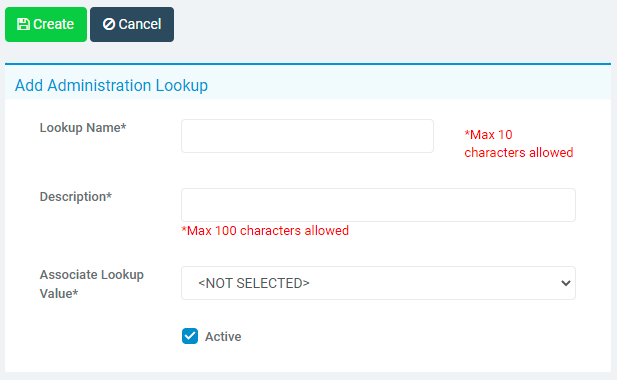Click the Lookup Name label
The image size is (617, 380).
(x=83, y=128)
